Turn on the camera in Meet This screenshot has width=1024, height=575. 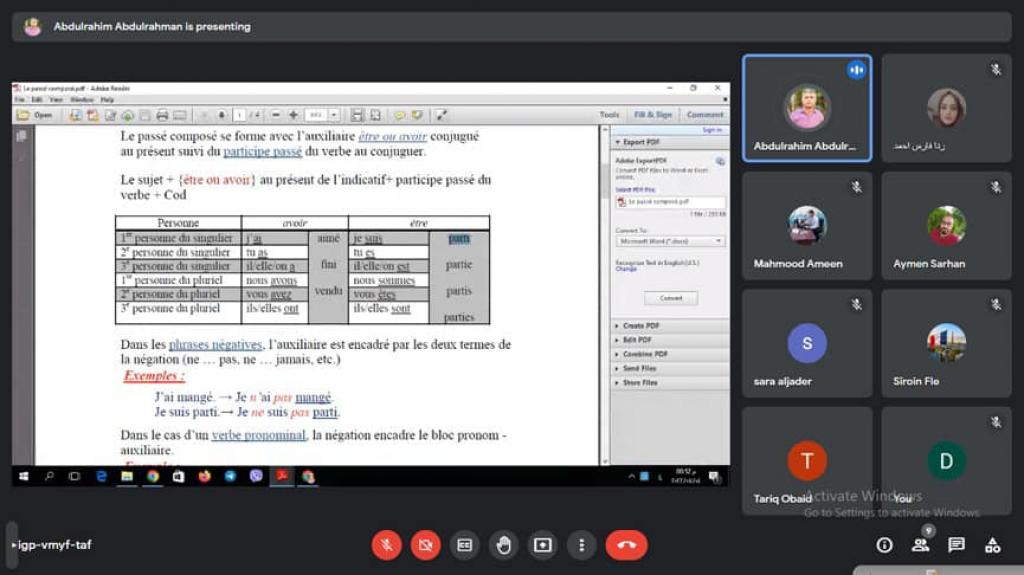[425, 545]
